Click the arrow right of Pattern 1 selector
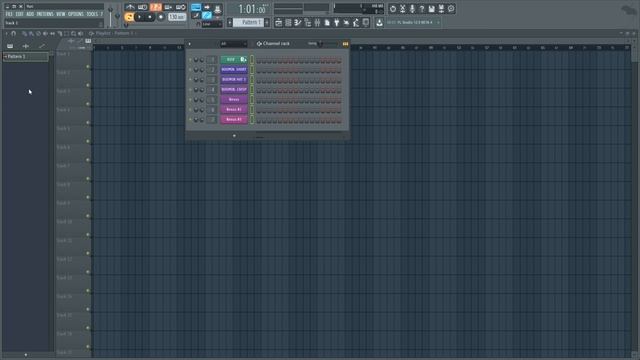Screen dimensions: 640x360 267,22
